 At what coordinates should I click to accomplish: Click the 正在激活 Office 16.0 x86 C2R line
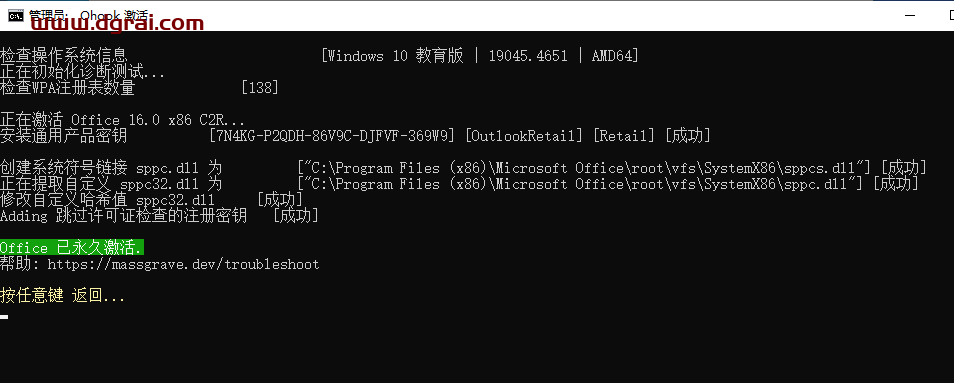[122, 120]
